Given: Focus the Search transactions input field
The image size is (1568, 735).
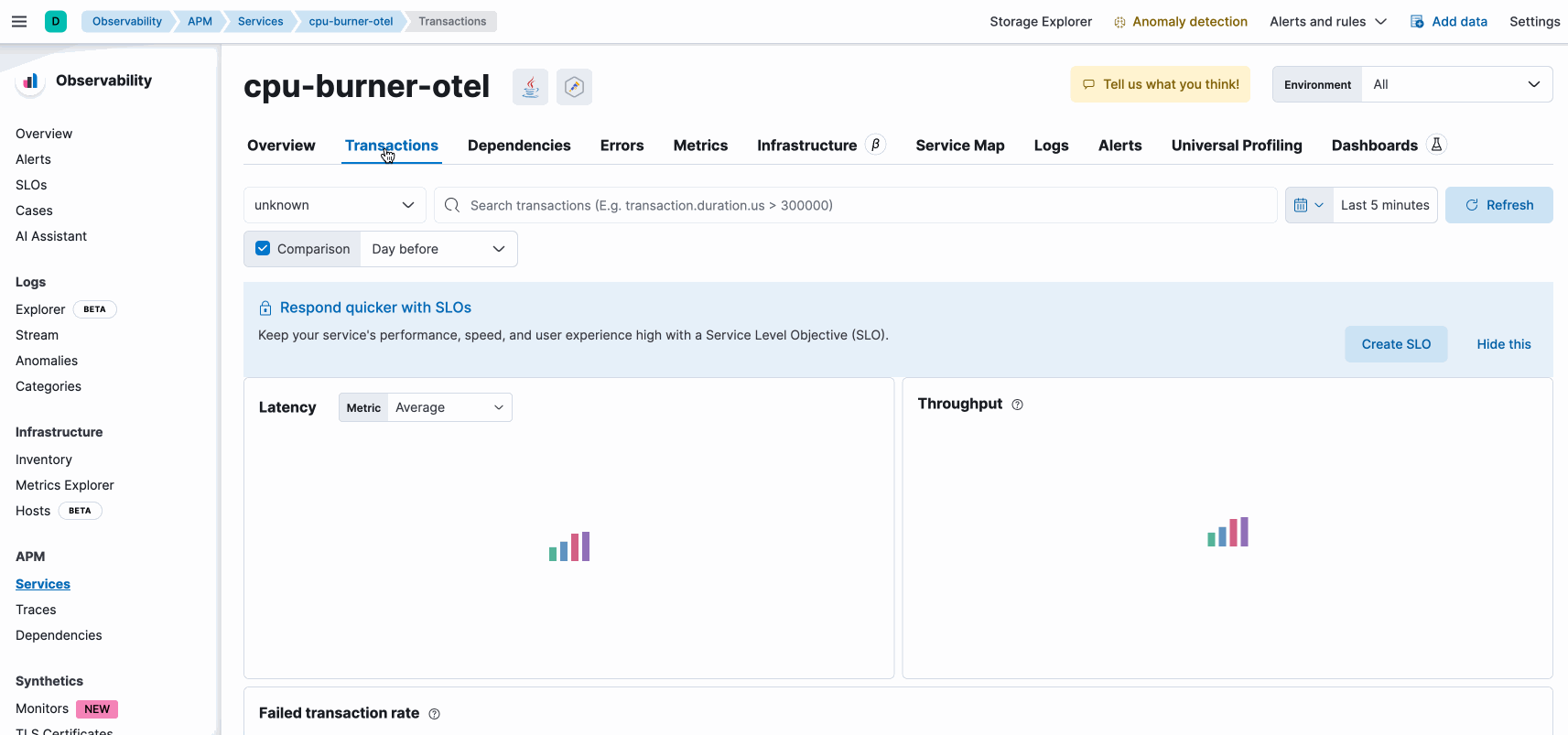Looking at the screenshot, I should (860, 205).
